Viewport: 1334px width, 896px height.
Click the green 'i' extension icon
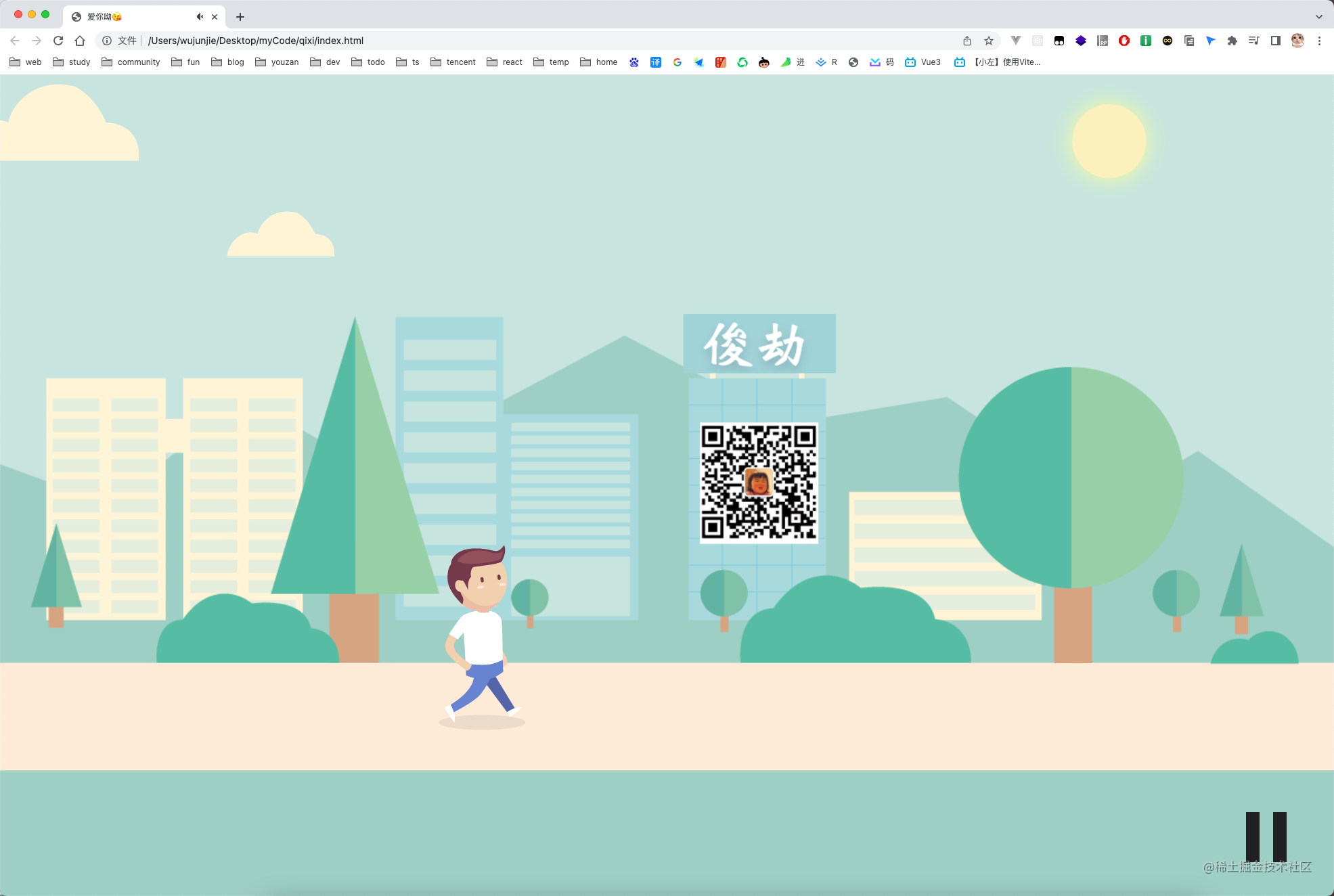click(x=1146, y=41)
